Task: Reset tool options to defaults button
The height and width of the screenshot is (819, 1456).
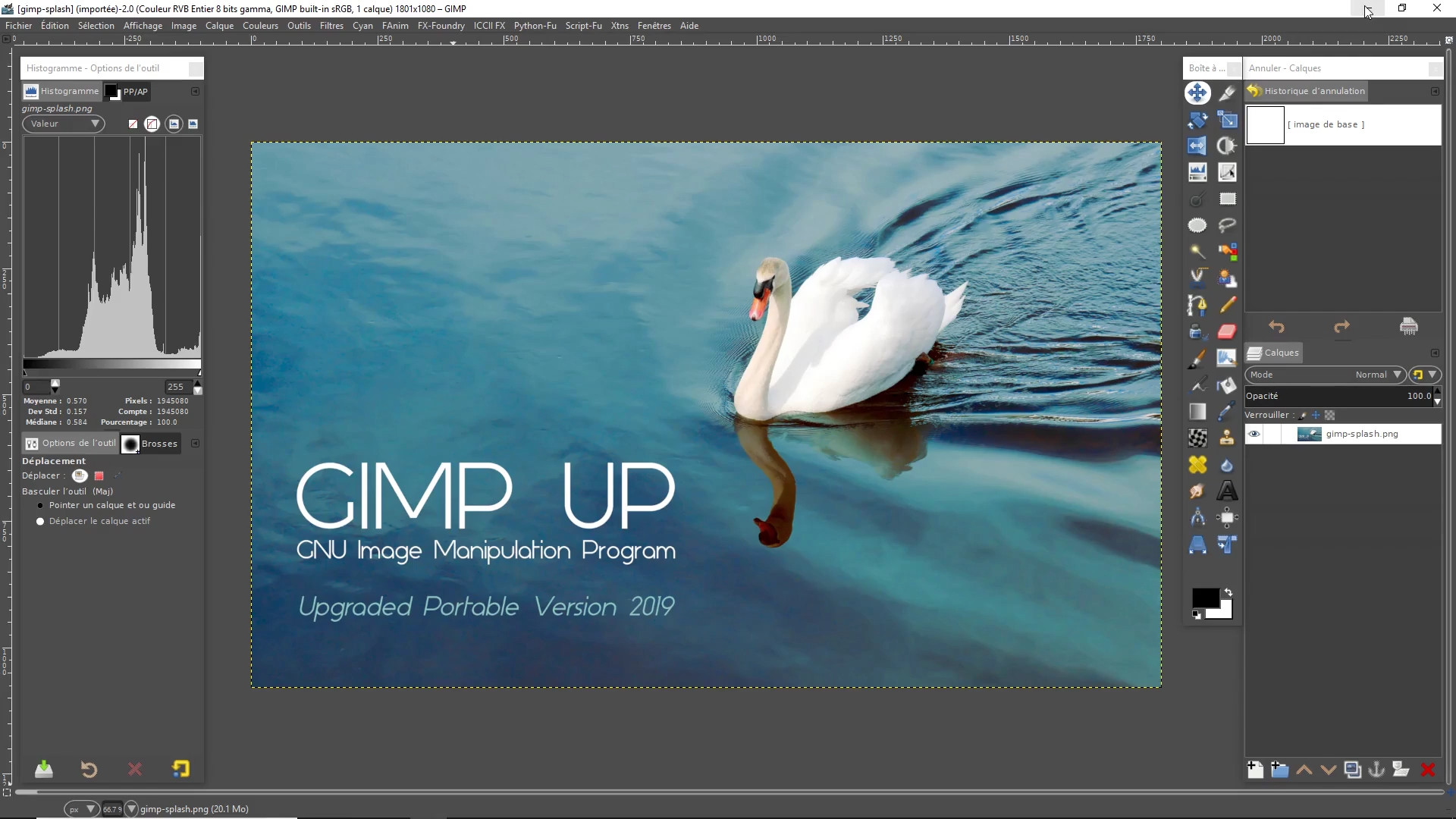Action: pos(180,769)
